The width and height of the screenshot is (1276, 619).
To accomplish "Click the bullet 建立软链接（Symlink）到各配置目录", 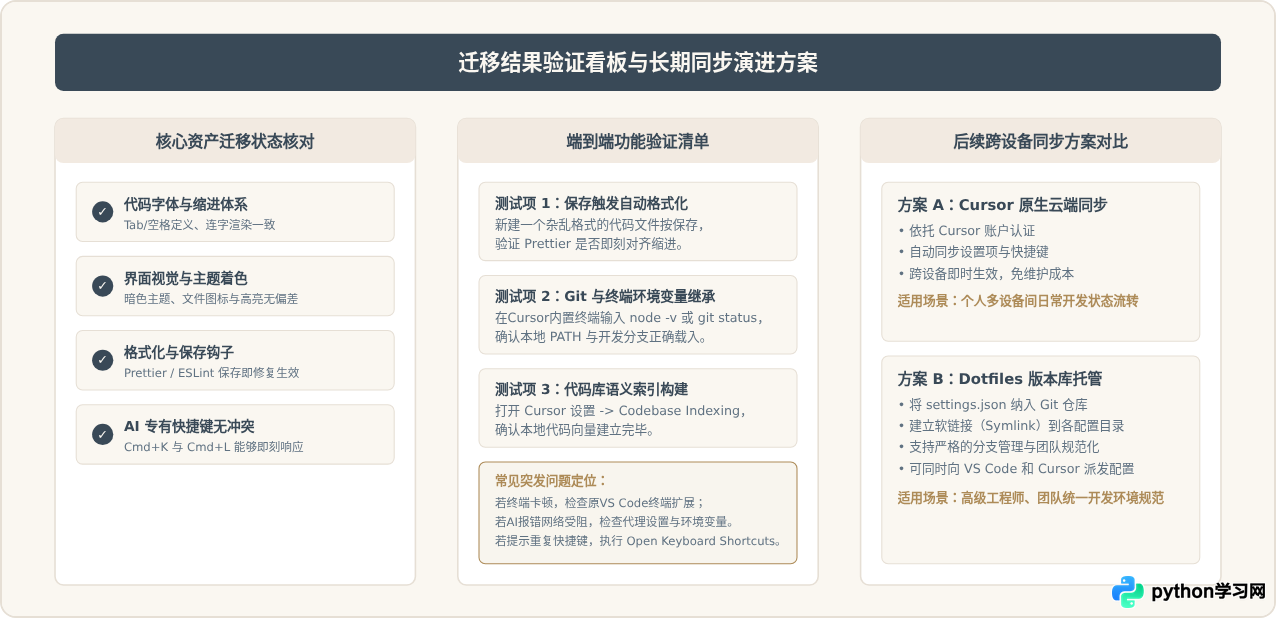I will 1011,426.
